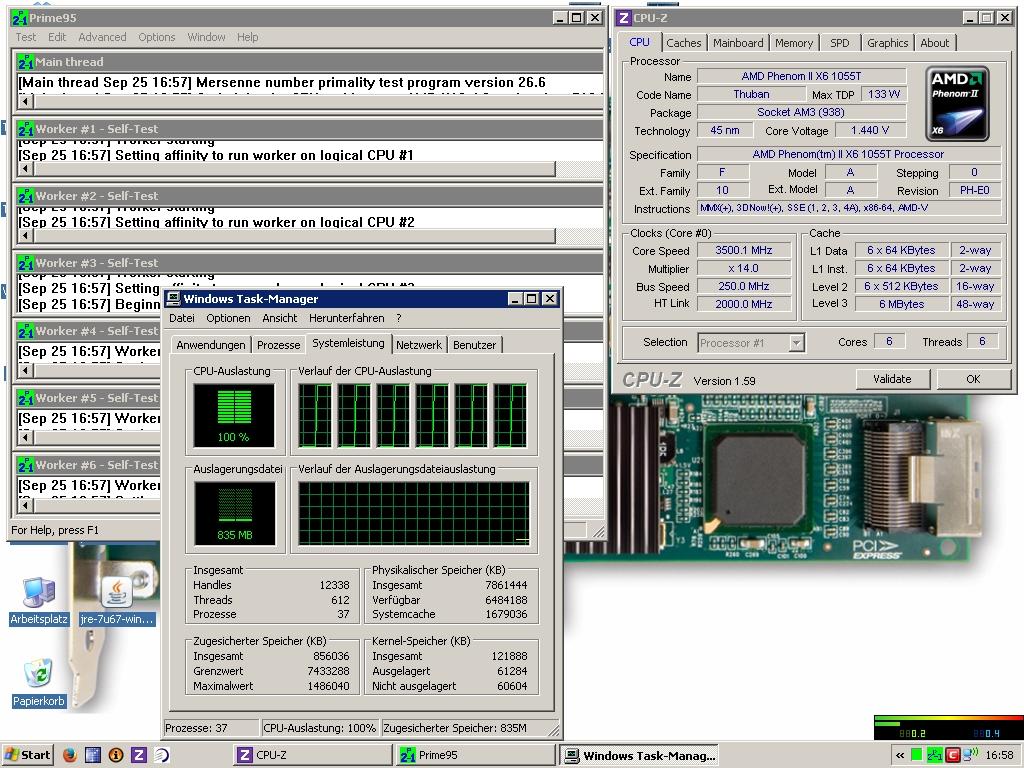Click the Prime95 system tray icon

pyautogui.click(x=935, y=755)
